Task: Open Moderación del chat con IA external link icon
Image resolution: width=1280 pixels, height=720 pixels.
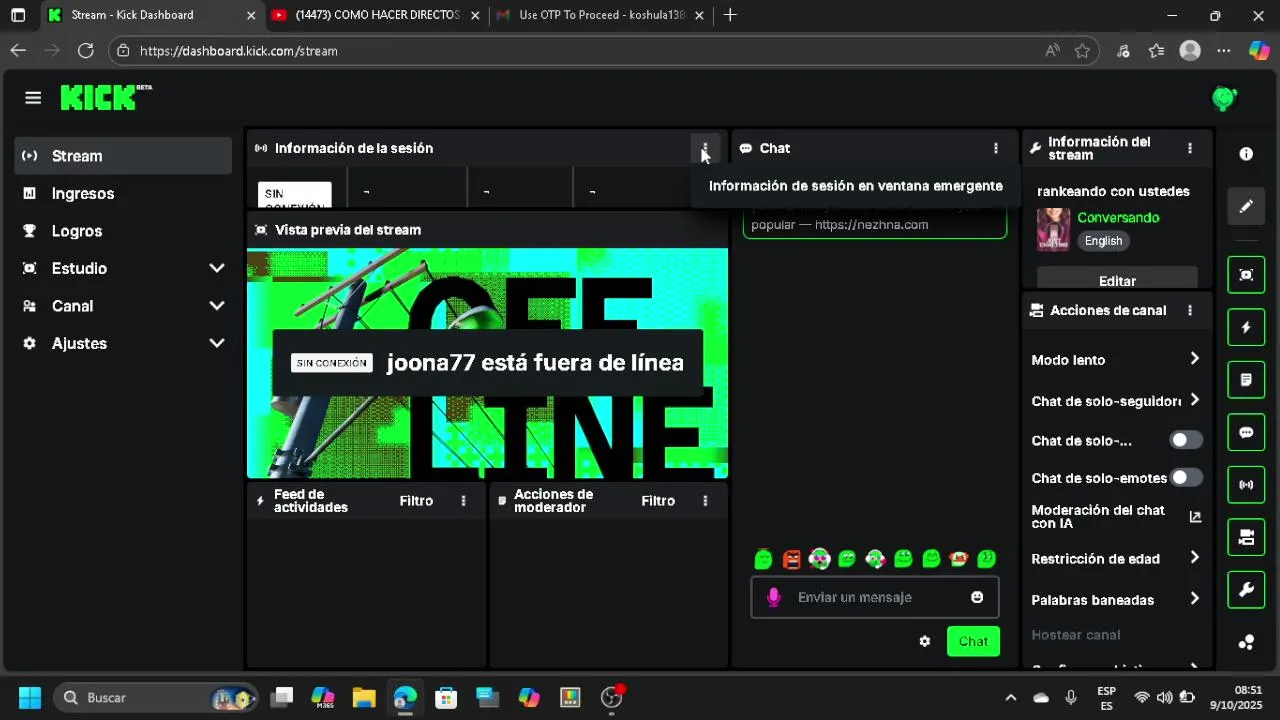Action: point(1194,517)
